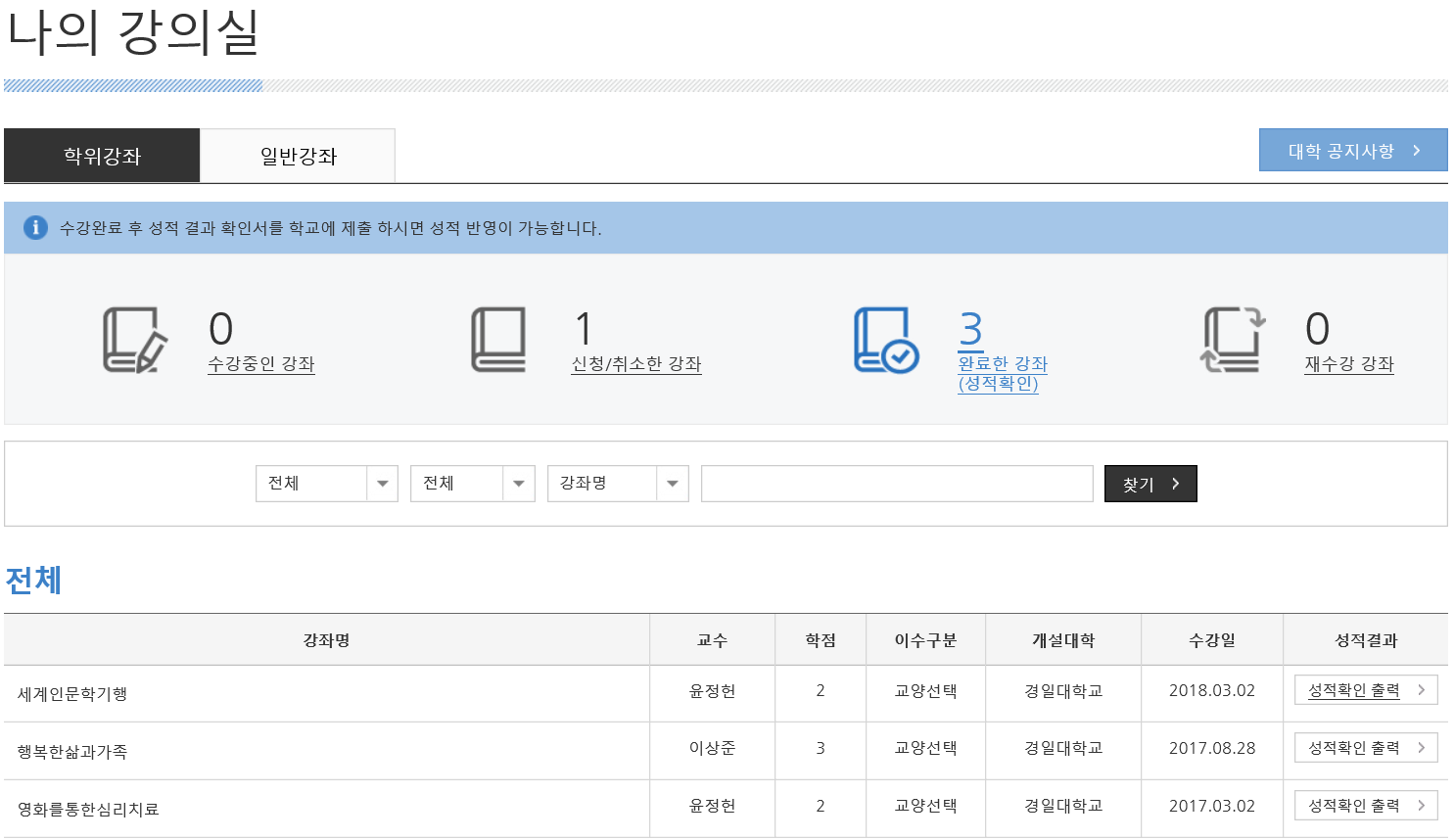This screenshot has width=1455, height=840.
Task: Click the in-progress course count 0
Action: click(x=221, y=330)
